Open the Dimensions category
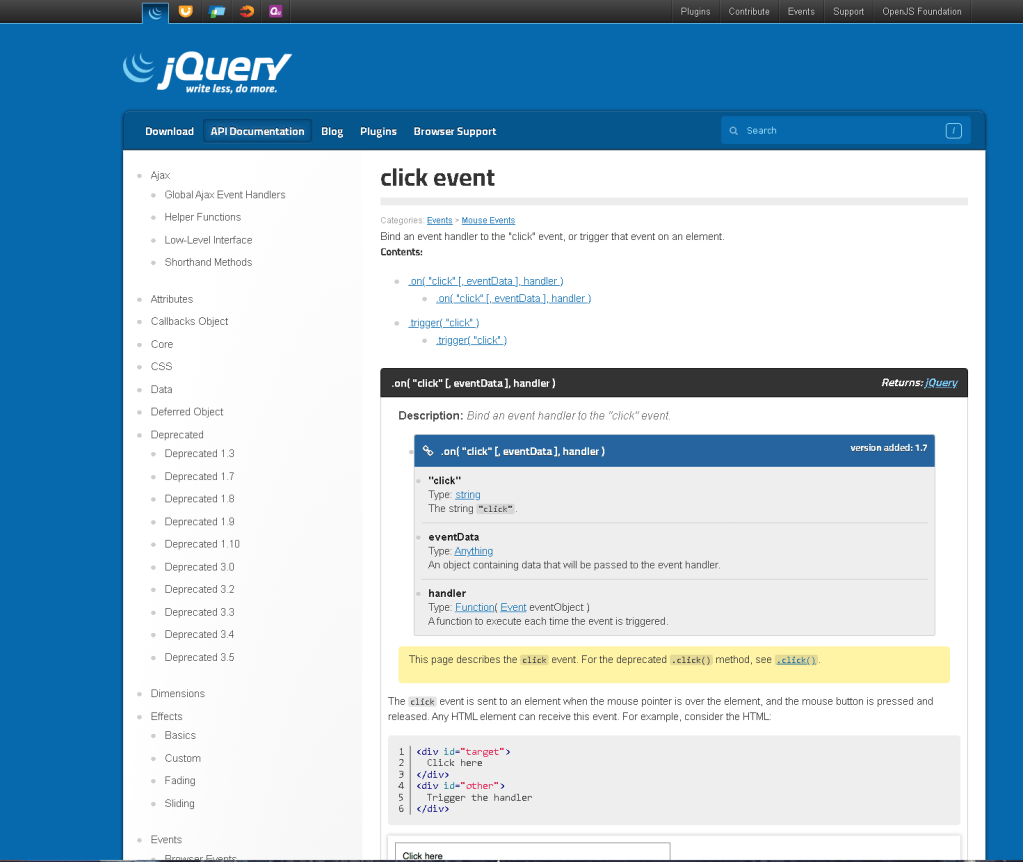The image size is (1023, 862). (x=177, y=693)
